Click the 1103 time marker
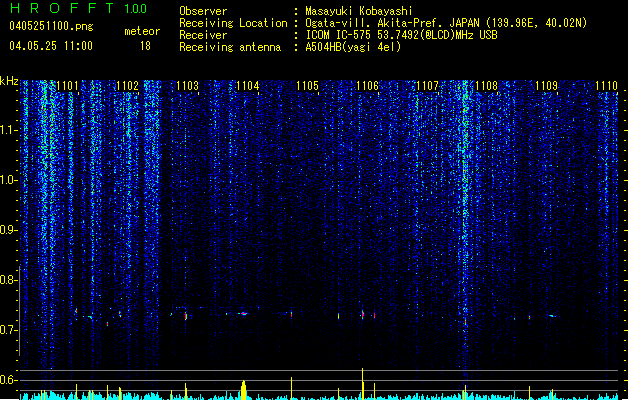Image resolution: width=629 pixels, height=400 pixels. tap(187, 86)
